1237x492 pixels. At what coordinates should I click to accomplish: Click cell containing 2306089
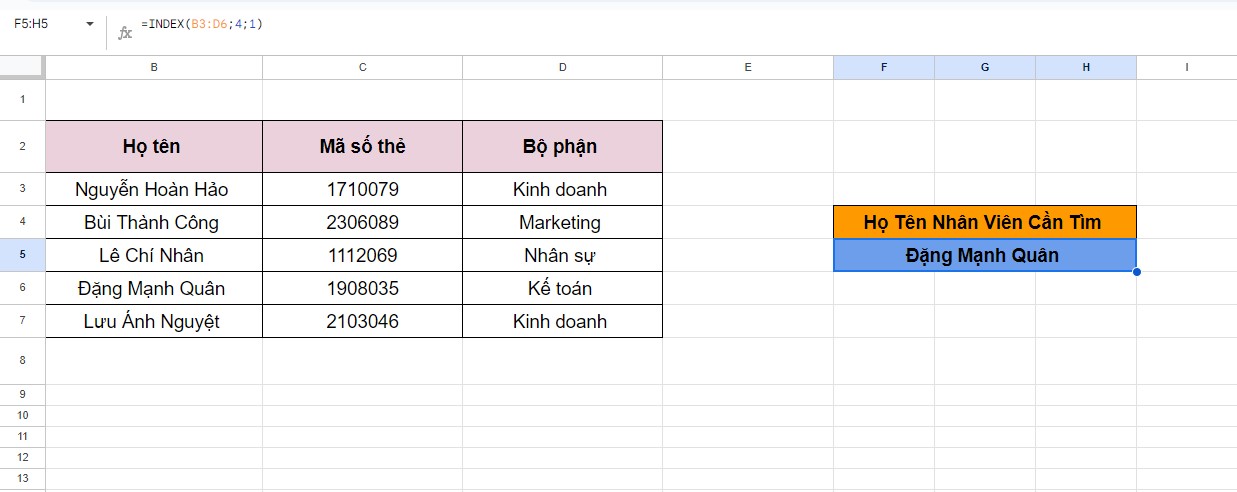(362, 222)
